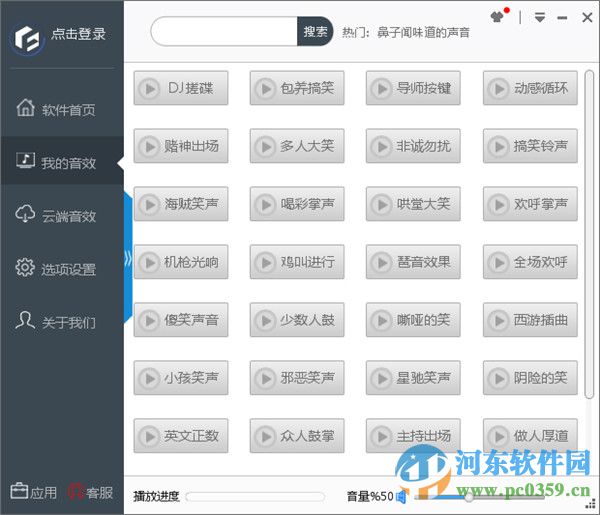Play the 傻笑声音 sound effect
The image size is (600, 515).
tap(181, 320)
